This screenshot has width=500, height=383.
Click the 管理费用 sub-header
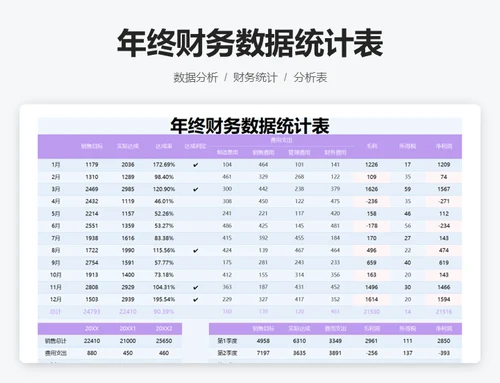(x=299, y=152)
